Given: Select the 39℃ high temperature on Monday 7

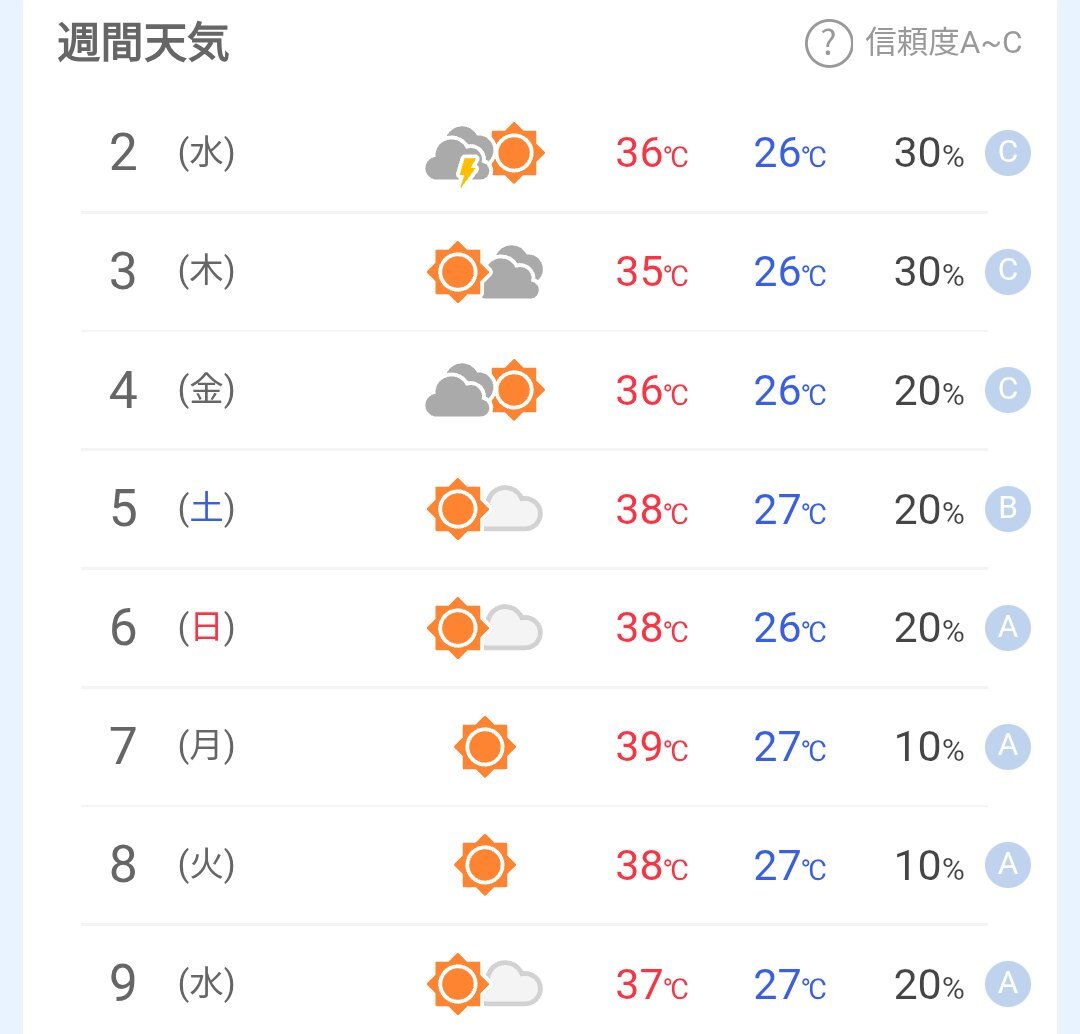Looking at the screenshot, I should click(652, 747).
